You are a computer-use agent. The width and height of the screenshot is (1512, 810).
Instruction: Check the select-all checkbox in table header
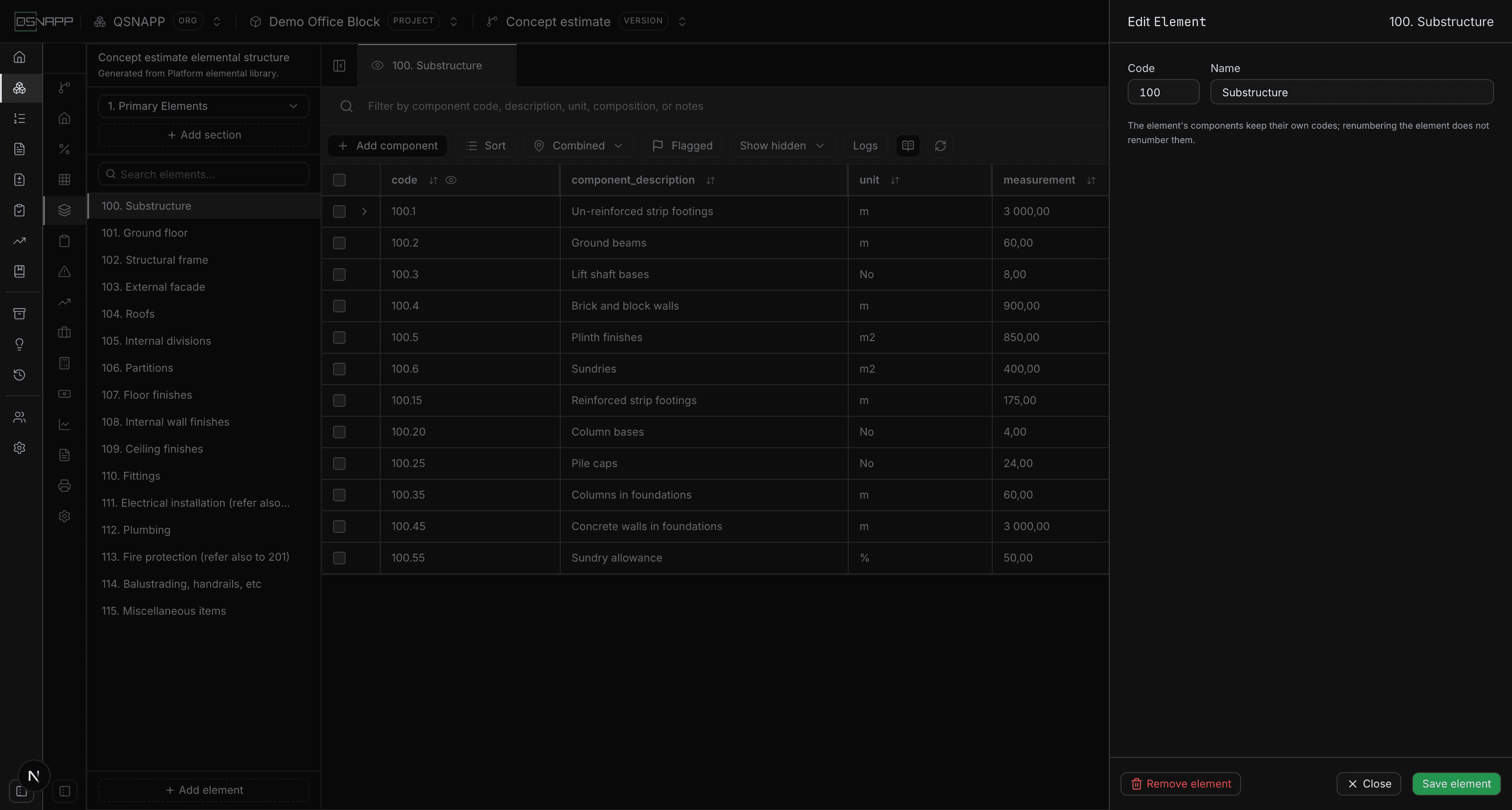pyautogui.click(x=339, y=180)
